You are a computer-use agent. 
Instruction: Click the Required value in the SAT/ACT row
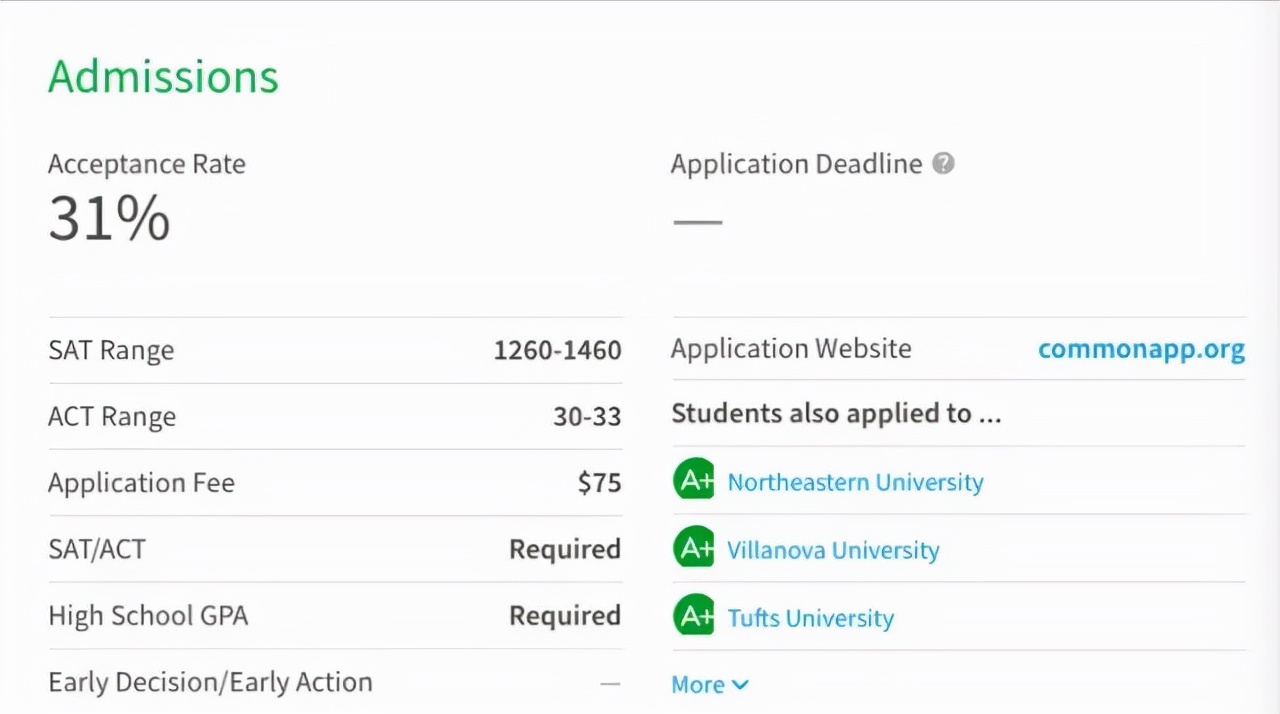click(565, 549)
